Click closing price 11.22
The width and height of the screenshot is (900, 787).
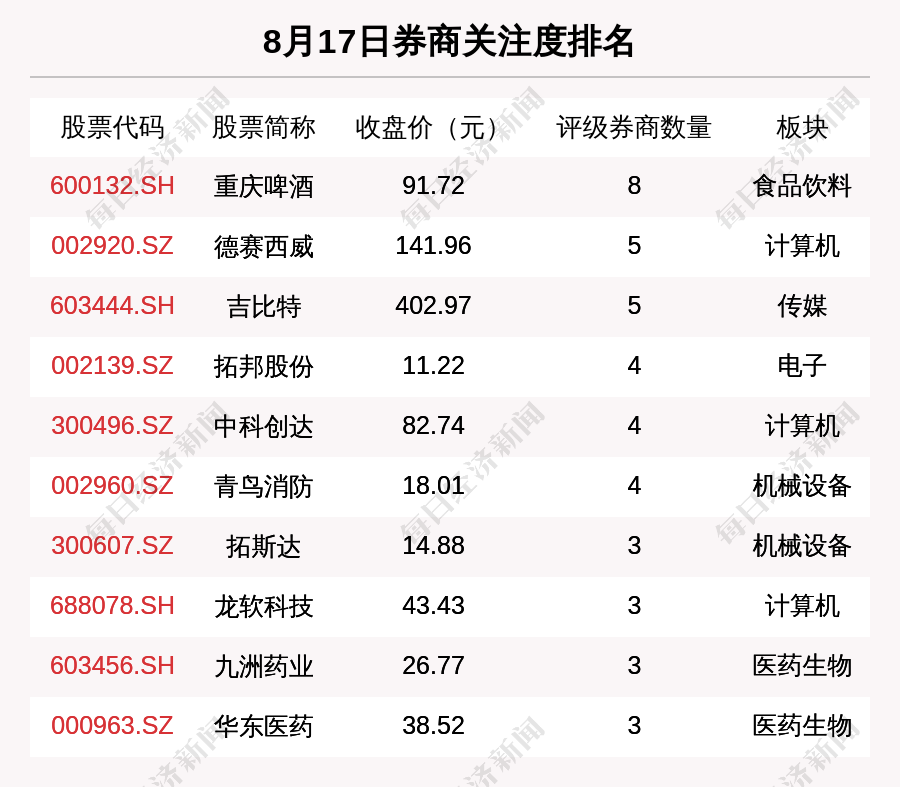pos(433,366)
